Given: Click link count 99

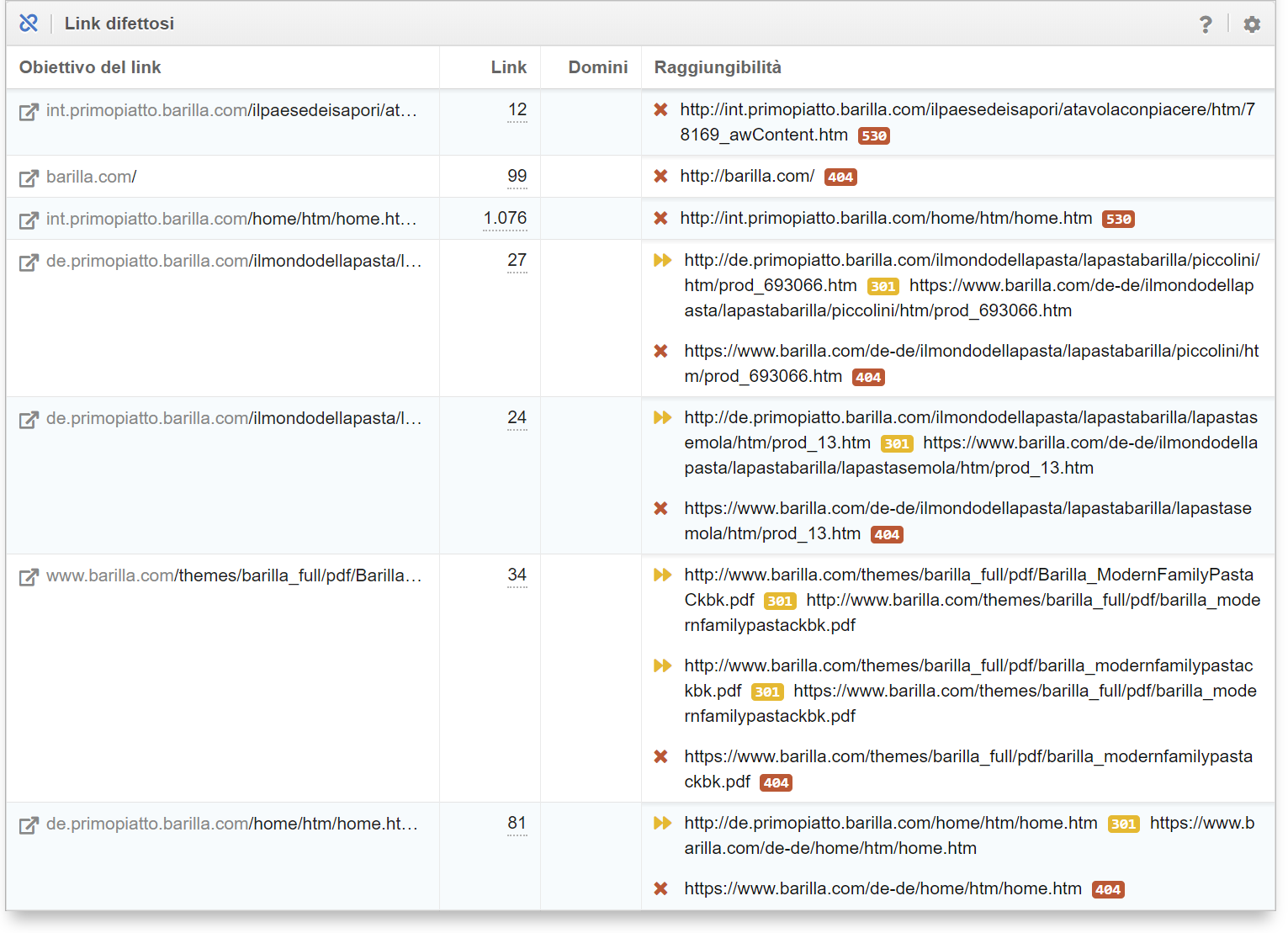Looking at the screenshot, I should (517, 177).
